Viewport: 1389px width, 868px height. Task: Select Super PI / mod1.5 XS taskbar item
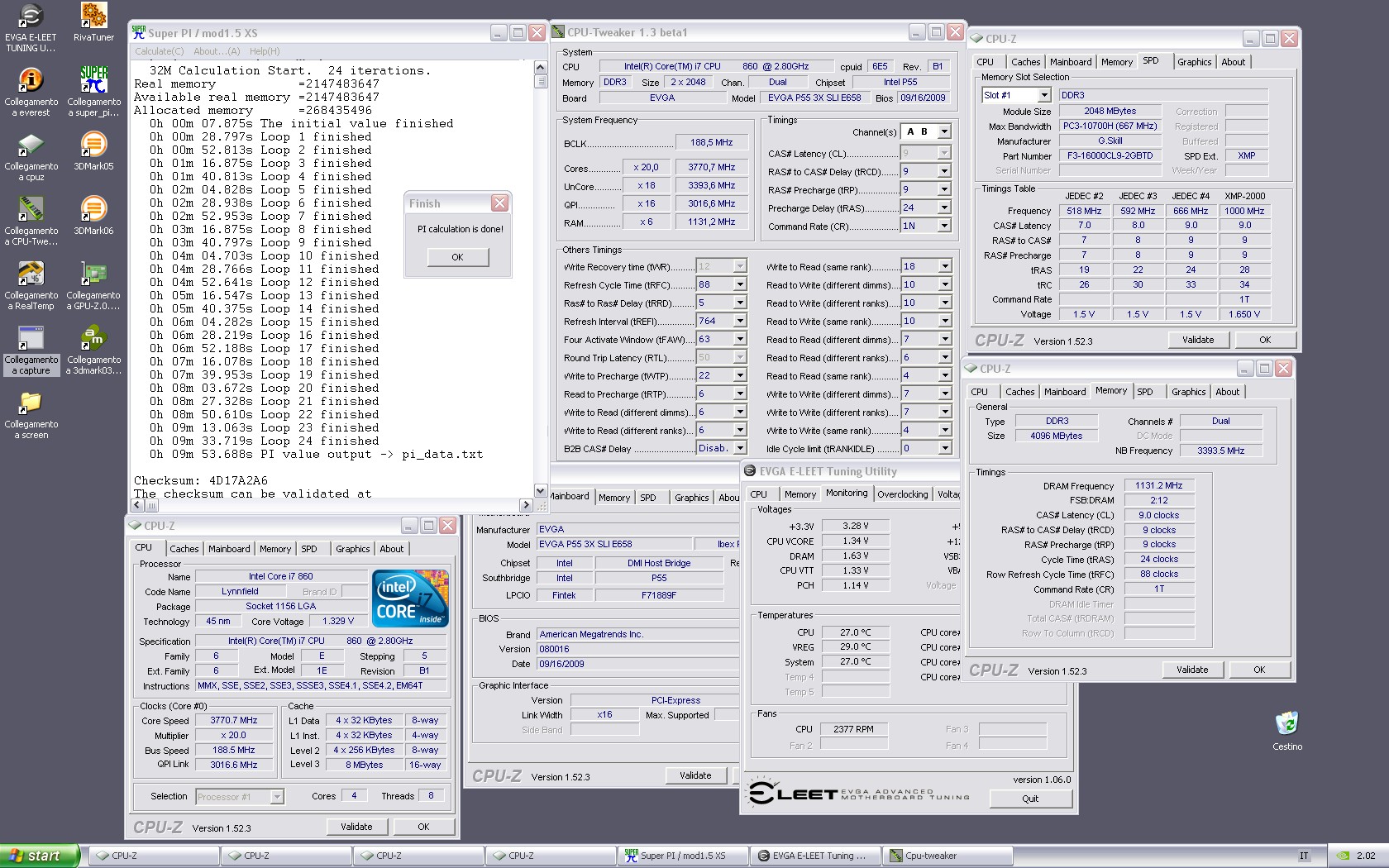(x=683, y=856)
